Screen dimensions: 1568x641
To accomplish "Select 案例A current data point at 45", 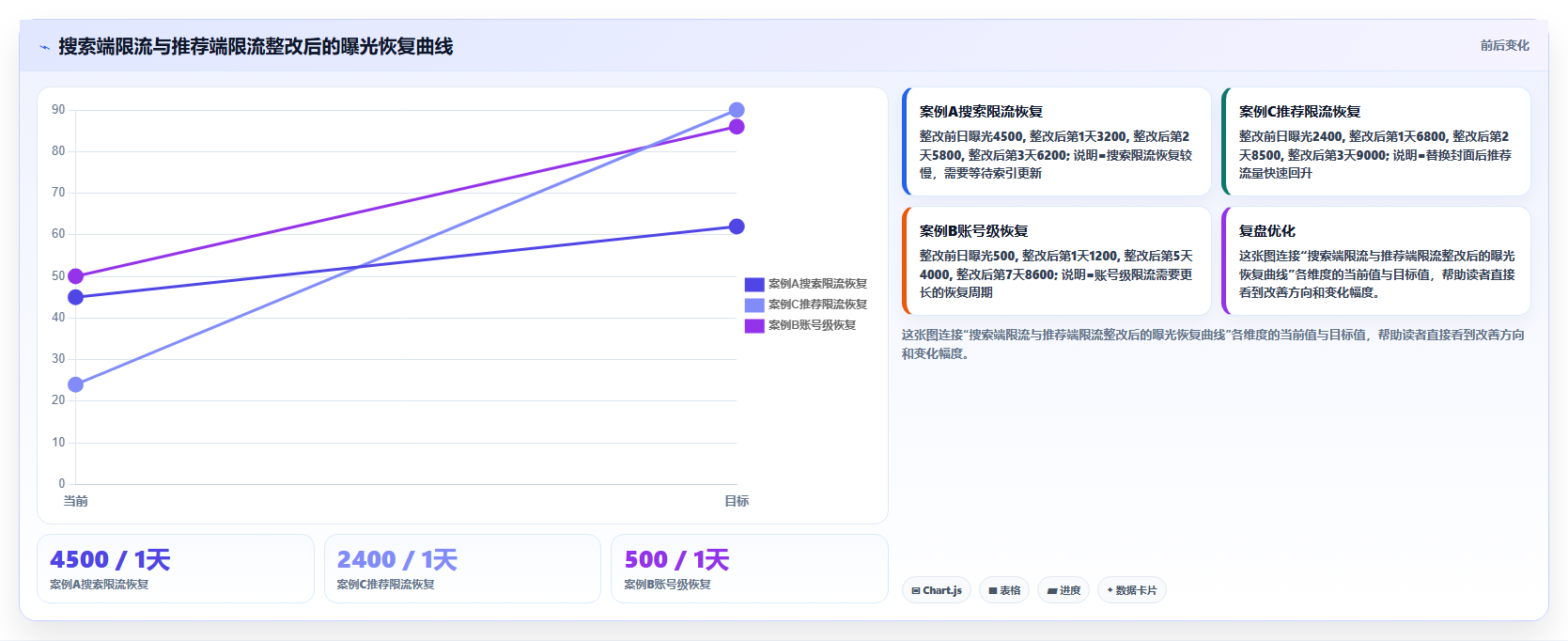I will coord(76,297).
